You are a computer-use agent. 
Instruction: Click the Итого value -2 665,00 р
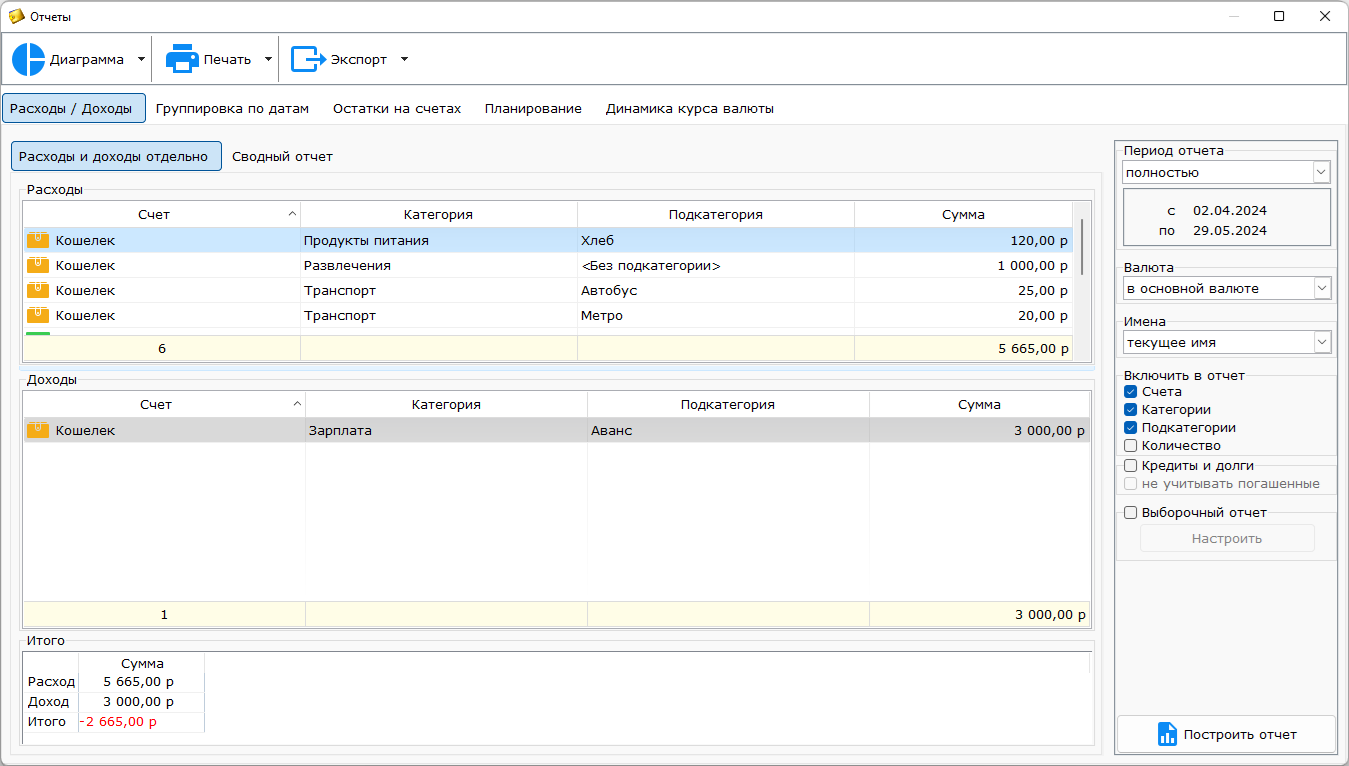click(141, 721)
